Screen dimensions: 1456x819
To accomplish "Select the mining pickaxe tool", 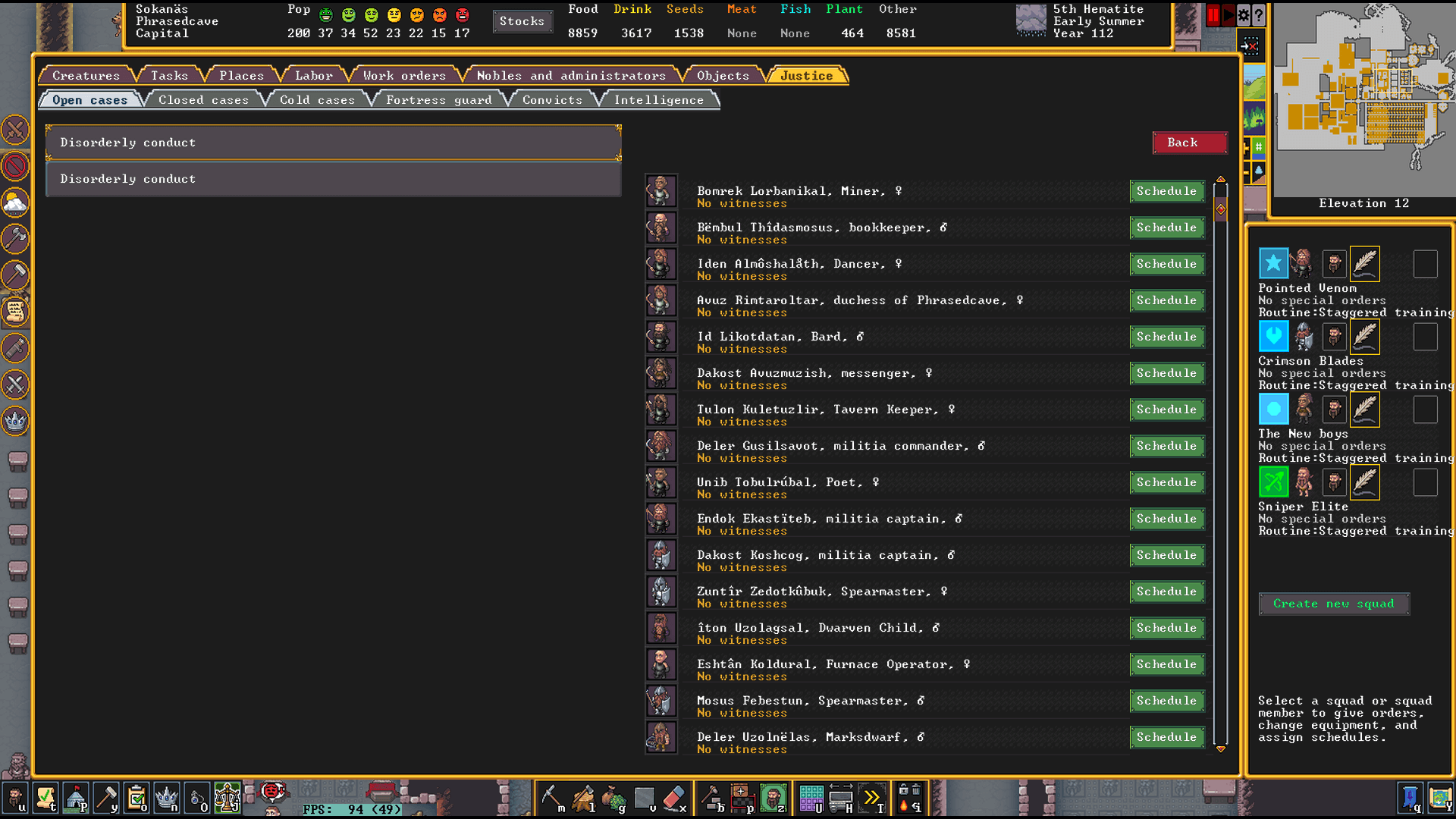I will click(x=551, y=798).
